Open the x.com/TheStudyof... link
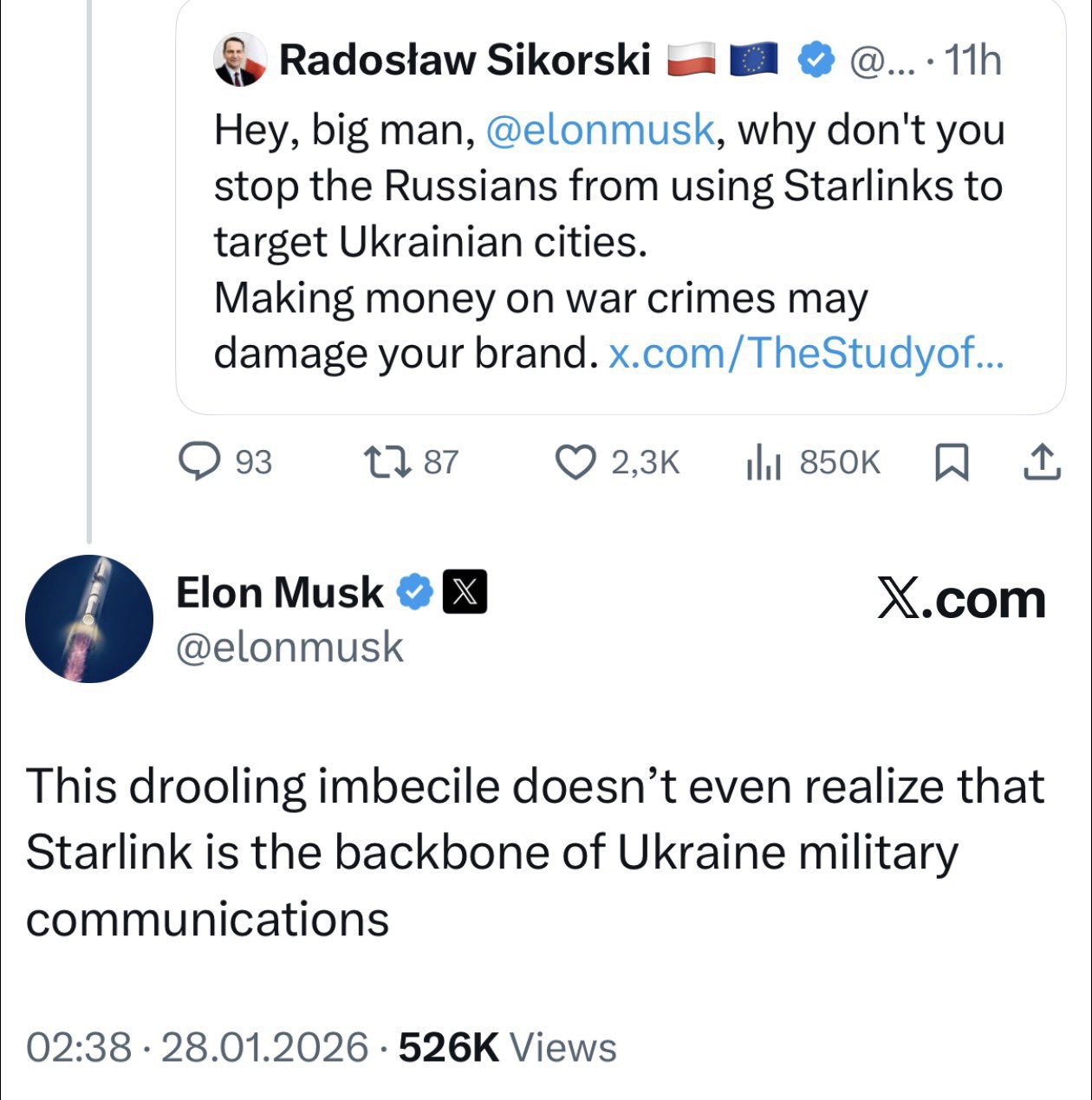 tap(806, 353)
